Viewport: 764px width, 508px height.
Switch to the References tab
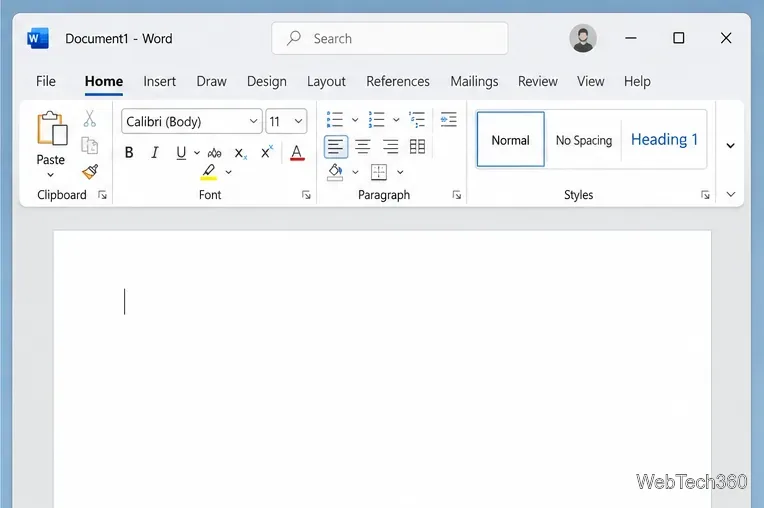(x=398, y=81)
